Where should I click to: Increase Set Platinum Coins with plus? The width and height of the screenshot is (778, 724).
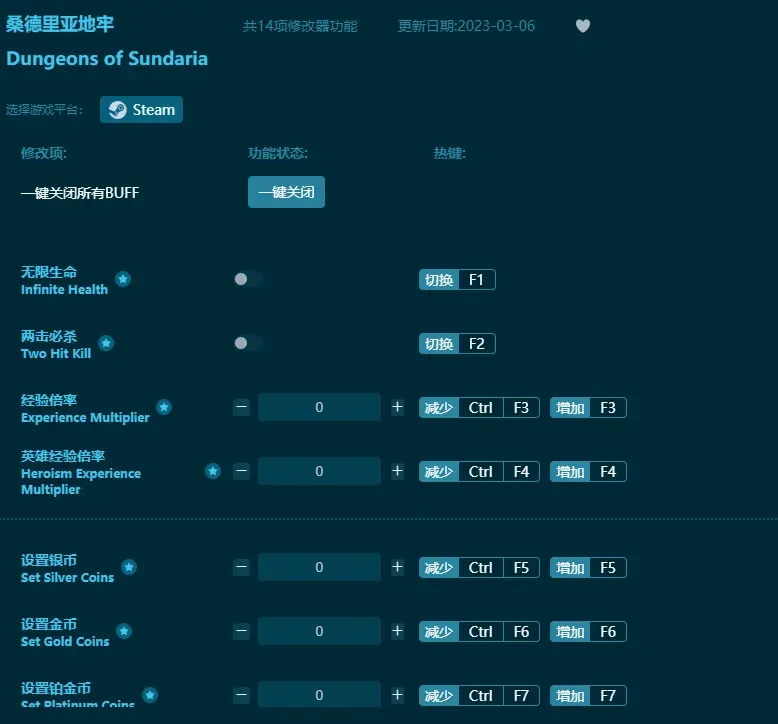397,695
